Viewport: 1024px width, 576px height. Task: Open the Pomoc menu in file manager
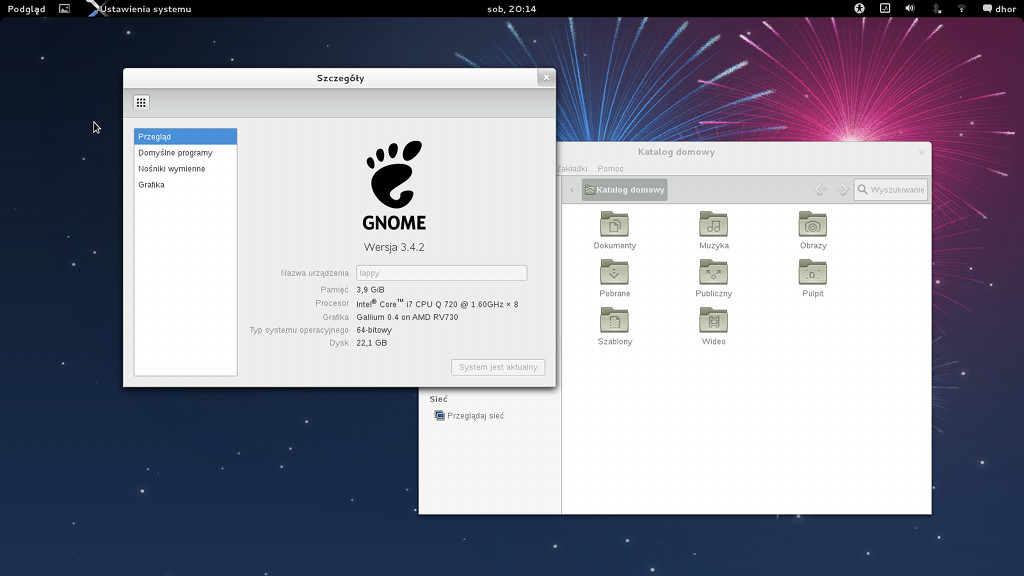(x=611, y=168)
